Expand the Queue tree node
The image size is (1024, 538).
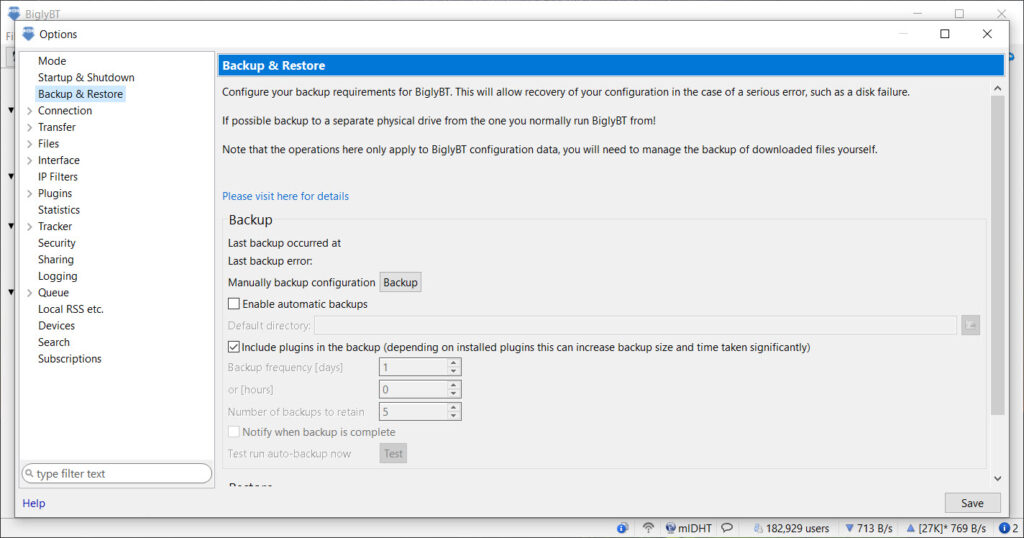pyautogui.click(x=29, y=293)
